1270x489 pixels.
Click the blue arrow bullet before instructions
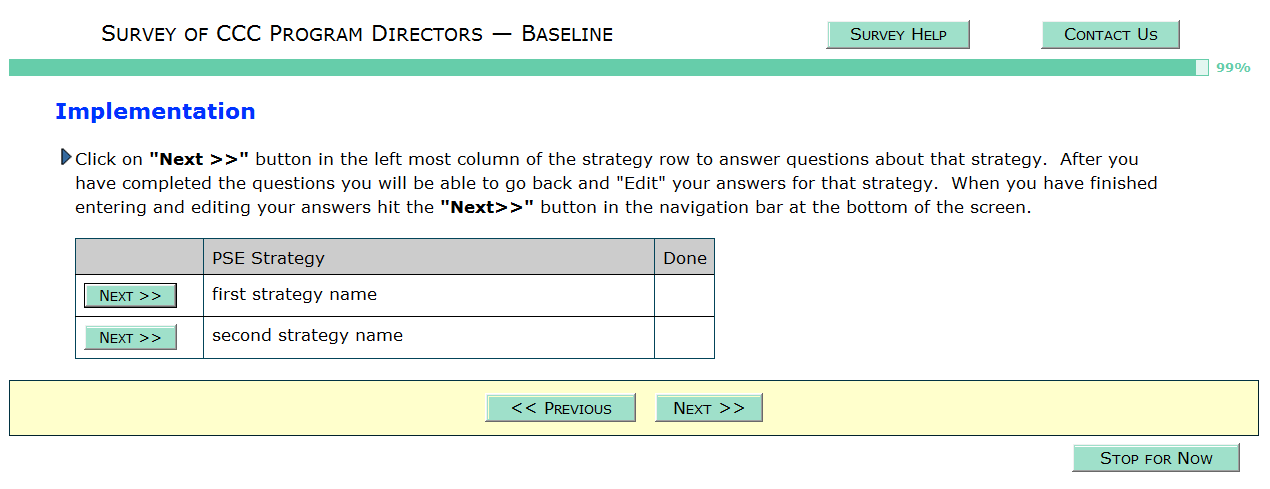[x=66, y=157]
